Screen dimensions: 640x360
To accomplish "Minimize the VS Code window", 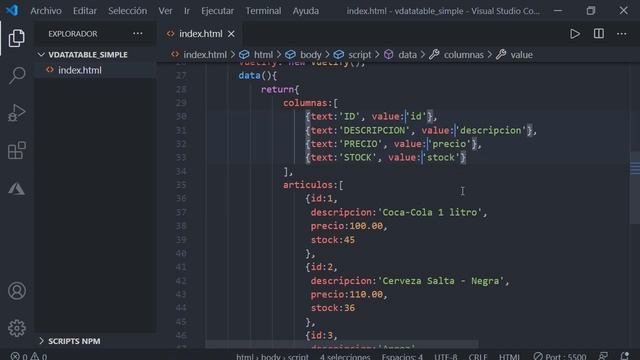I will coord(558,11).
